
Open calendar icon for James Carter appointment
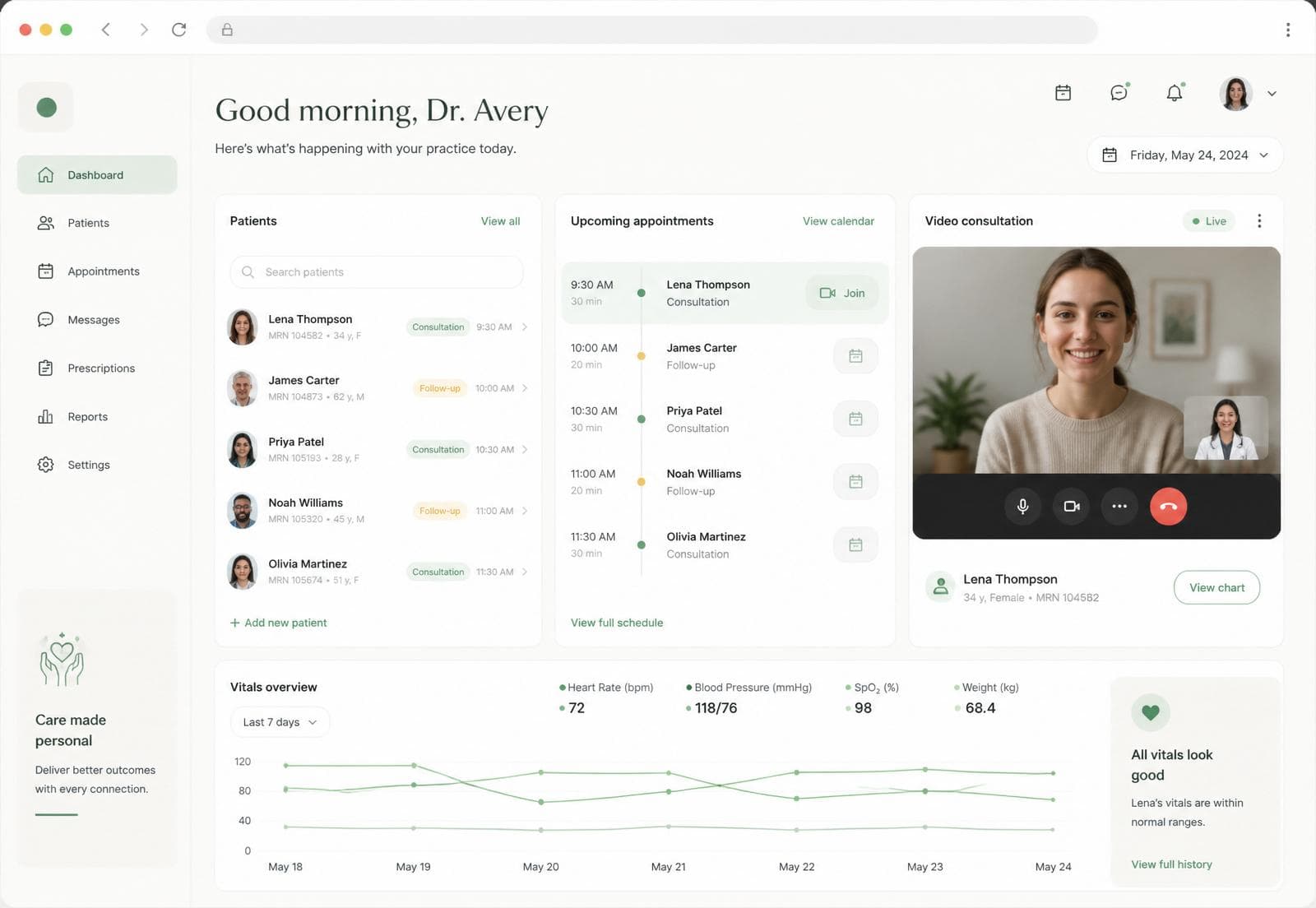(855, 356)
